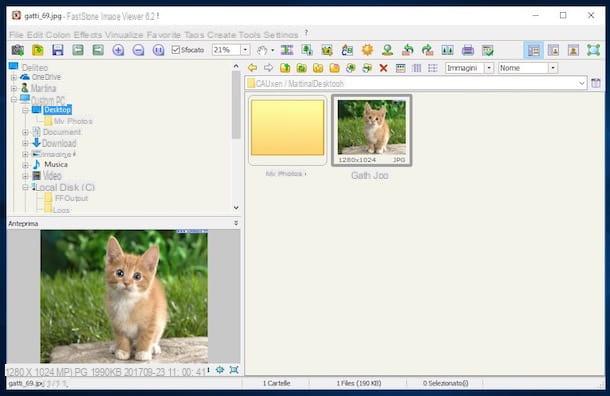Image resolution: width=610 pixels, height=396 pixels.
Task: Click the forward arrow in folder toolbar
Action: (268, 68)
